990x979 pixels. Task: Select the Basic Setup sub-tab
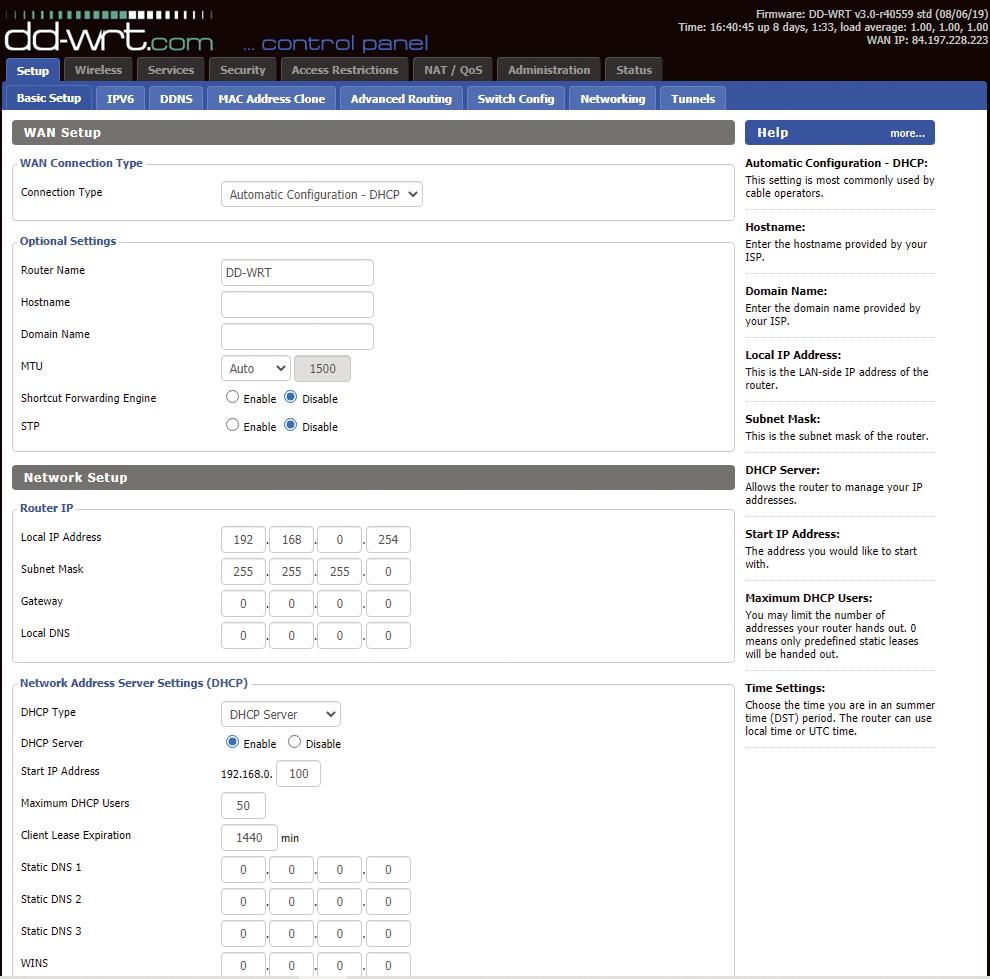49,98
